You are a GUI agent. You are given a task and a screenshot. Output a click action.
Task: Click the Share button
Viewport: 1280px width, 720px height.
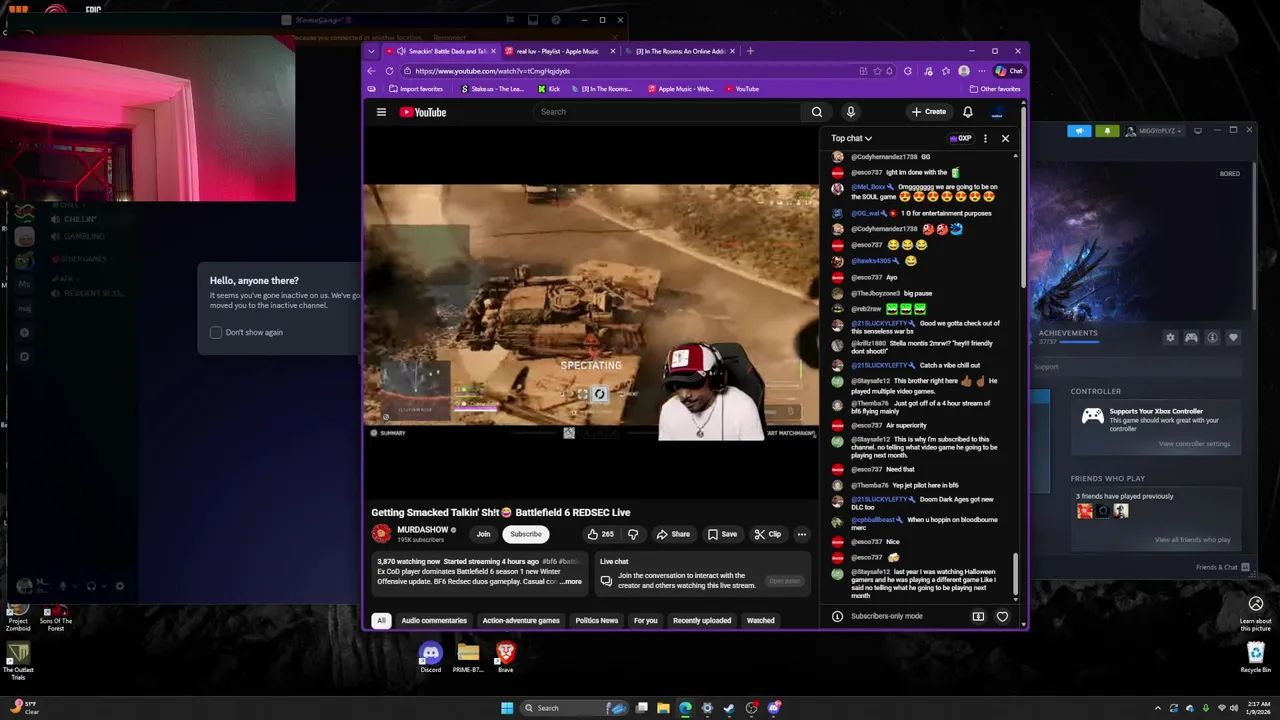click(673, 534)
